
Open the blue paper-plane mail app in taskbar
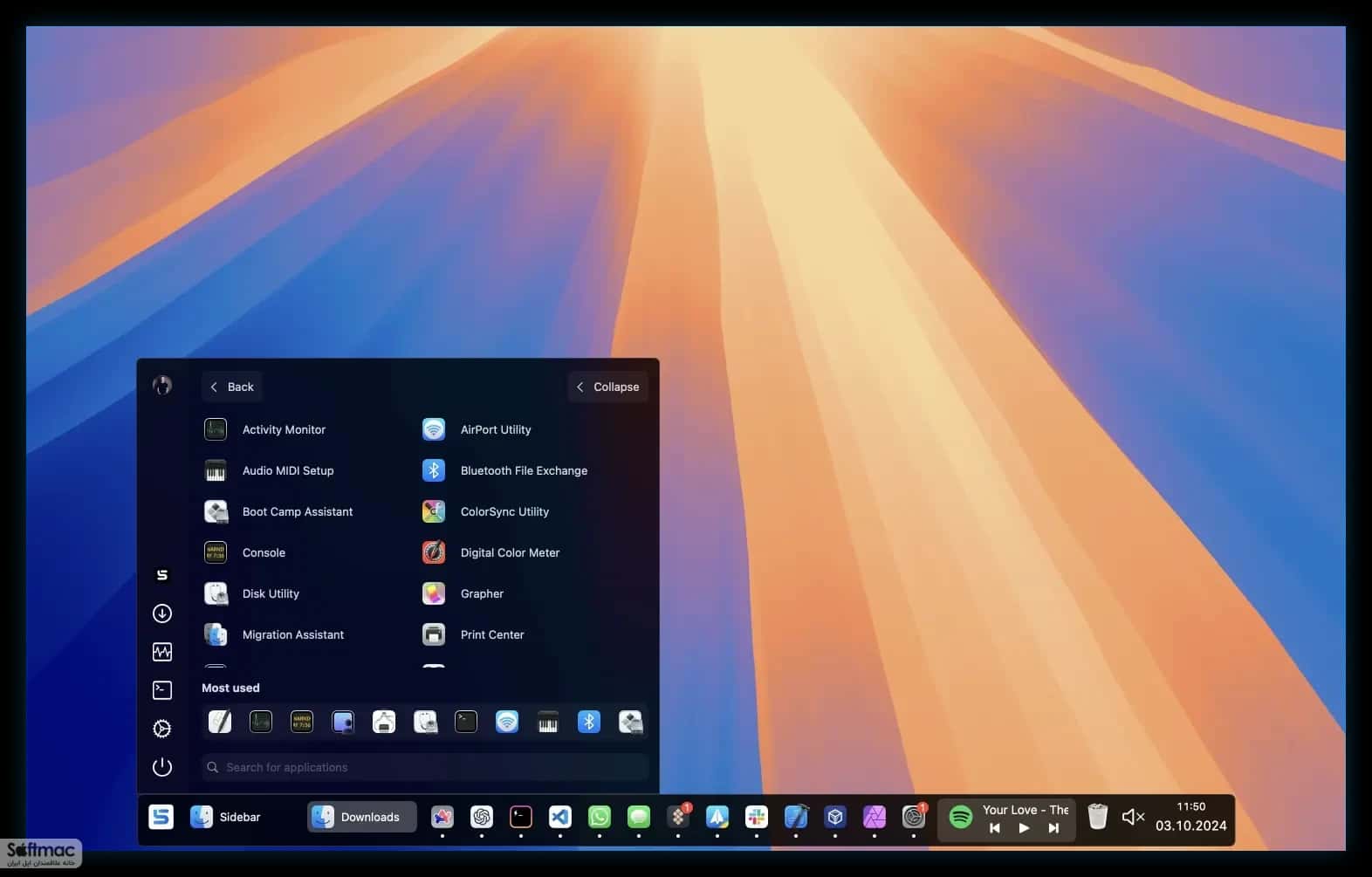pos(717,817)
